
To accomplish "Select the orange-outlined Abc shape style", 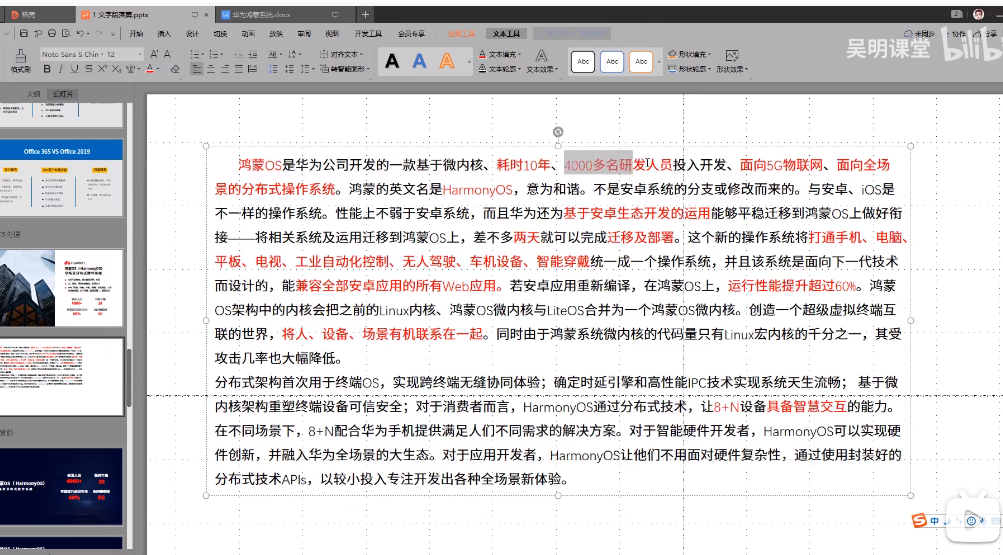I will (641, 61).
